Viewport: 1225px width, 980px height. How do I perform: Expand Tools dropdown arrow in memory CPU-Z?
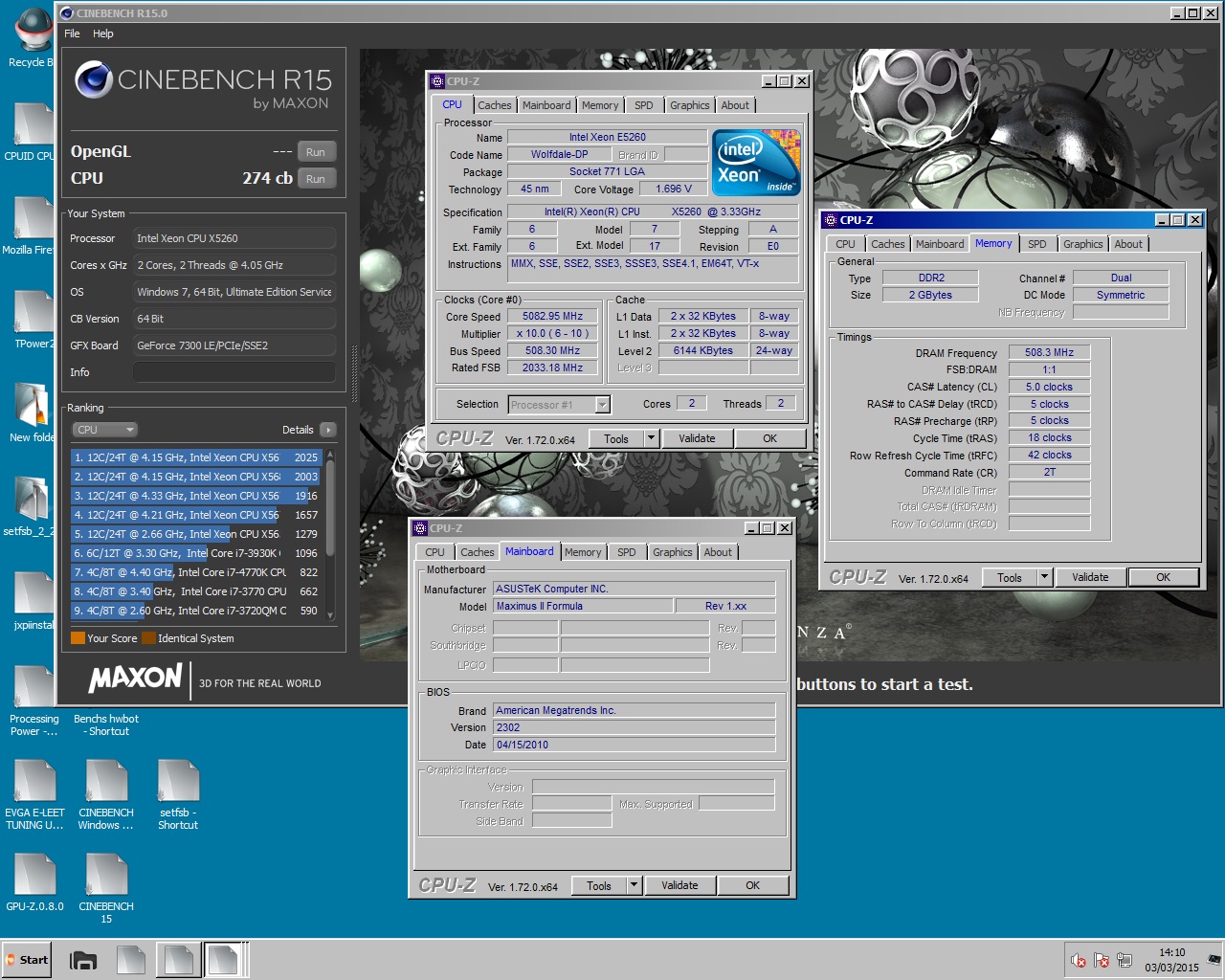(x=1045, y=577)
